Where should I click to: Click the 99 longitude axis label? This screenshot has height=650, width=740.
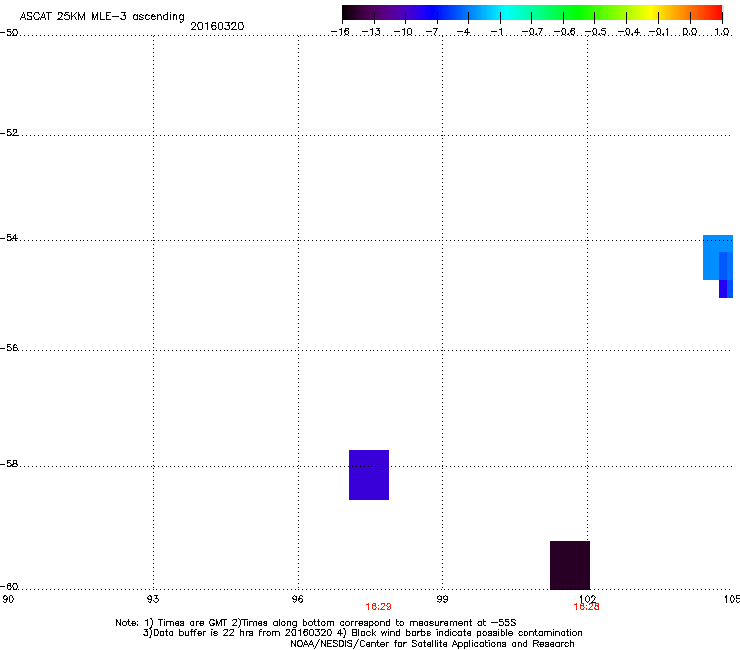442,599
